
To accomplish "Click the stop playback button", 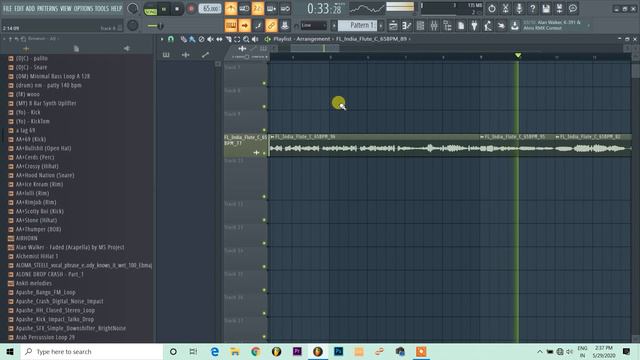I will click(x=177, y=9).
